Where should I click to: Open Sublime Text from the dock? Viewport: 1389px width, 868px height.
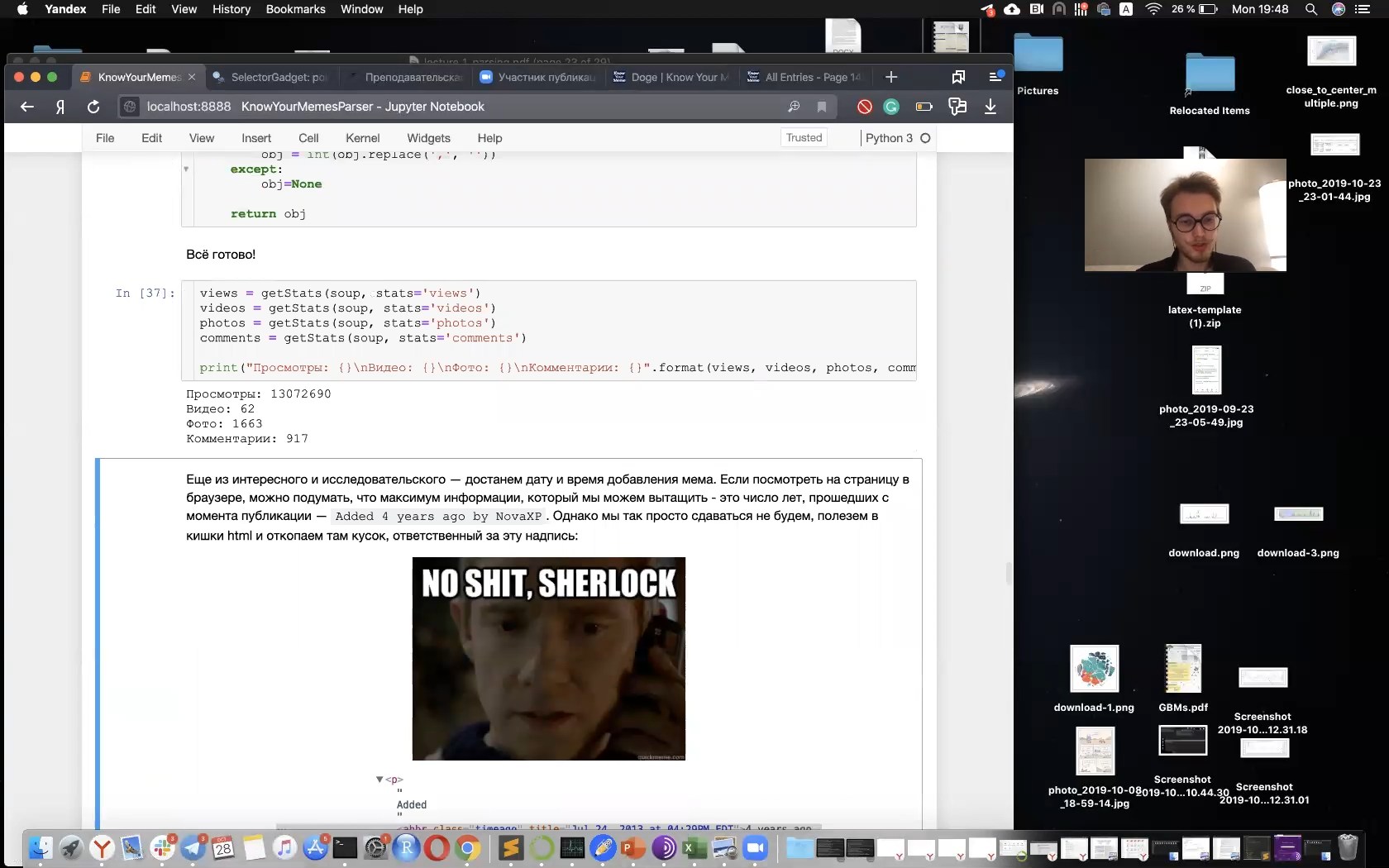pyautogui.click(x=511, y=847)
